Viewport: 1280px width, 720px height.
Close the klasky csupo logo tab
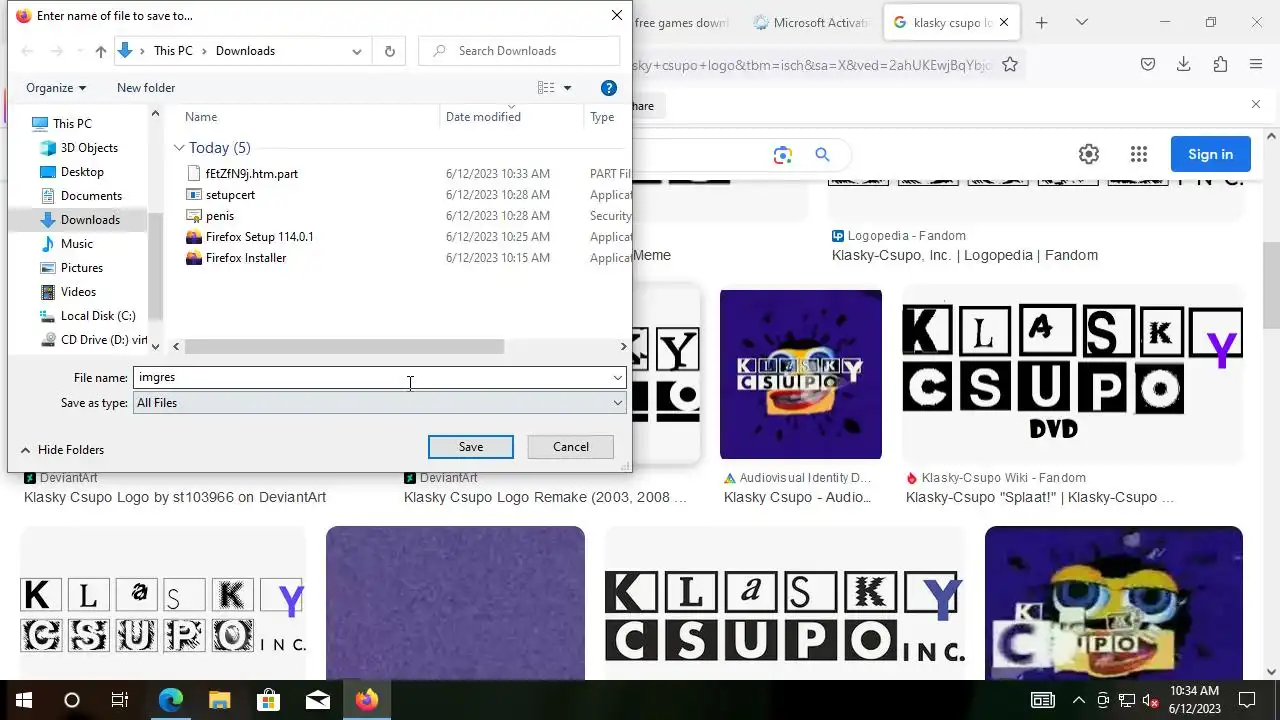tap(1004, 22)
